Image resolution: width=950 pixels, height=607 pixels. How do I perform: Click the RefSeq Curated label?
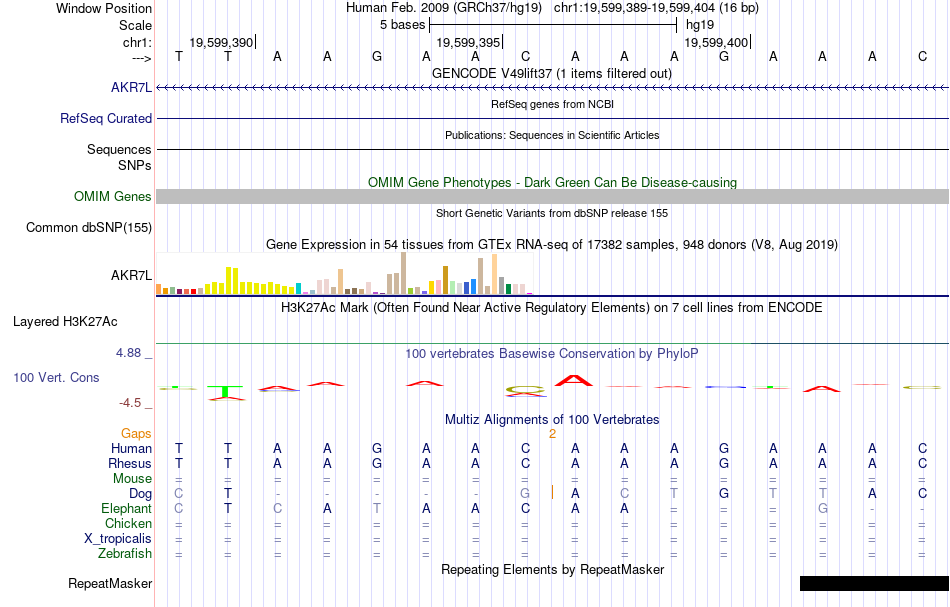(x=105, y=118)
